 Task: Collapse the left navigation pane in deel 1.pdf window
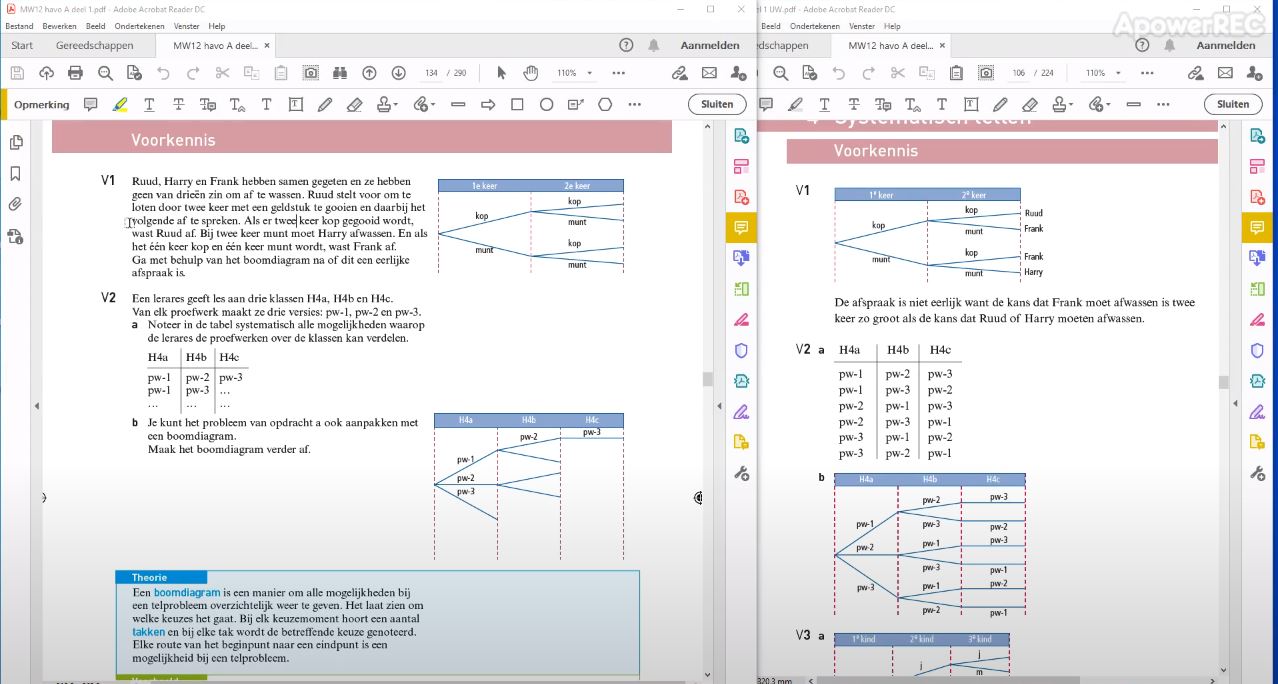(37, 405)
